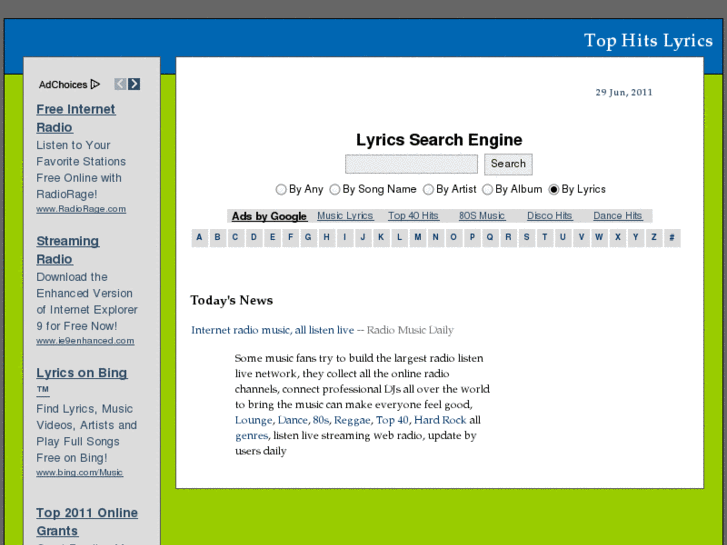Open the Disco Hits link

(549, 216)
